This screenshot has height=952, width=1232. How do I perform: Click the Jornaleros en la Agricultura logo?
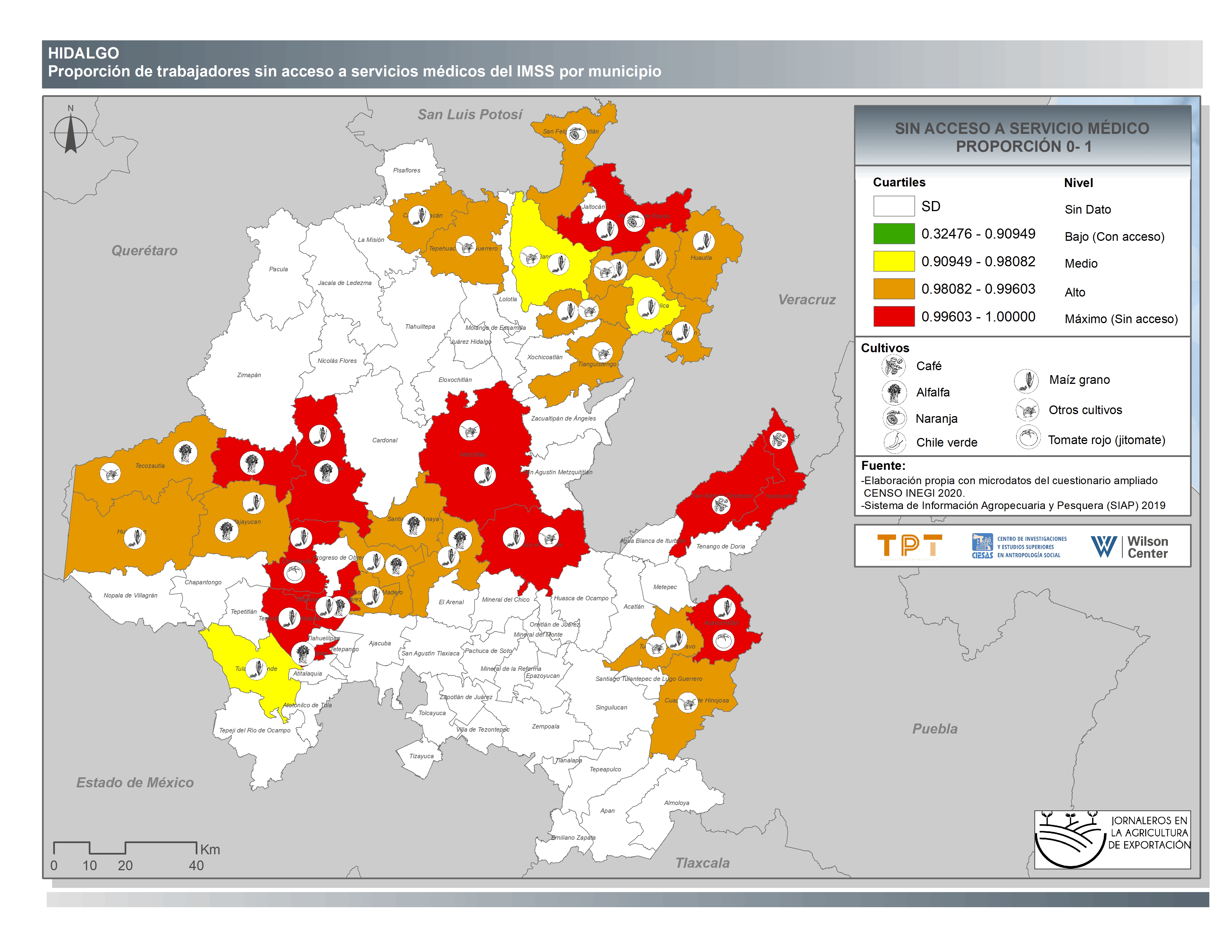click(1112, 840)
